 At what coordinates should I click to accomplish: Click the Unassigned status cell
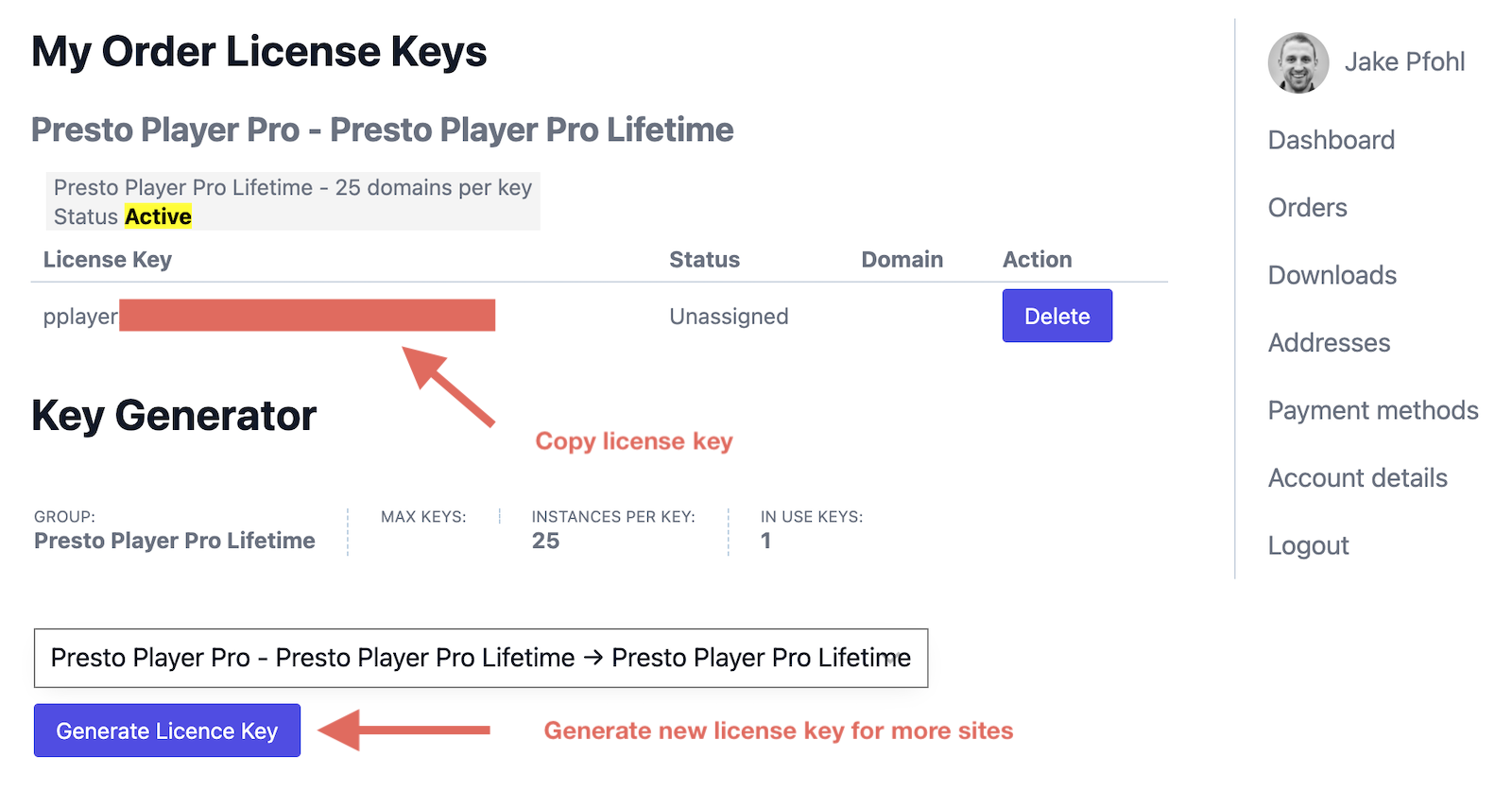pyautogui.click(x=729, y=317)
